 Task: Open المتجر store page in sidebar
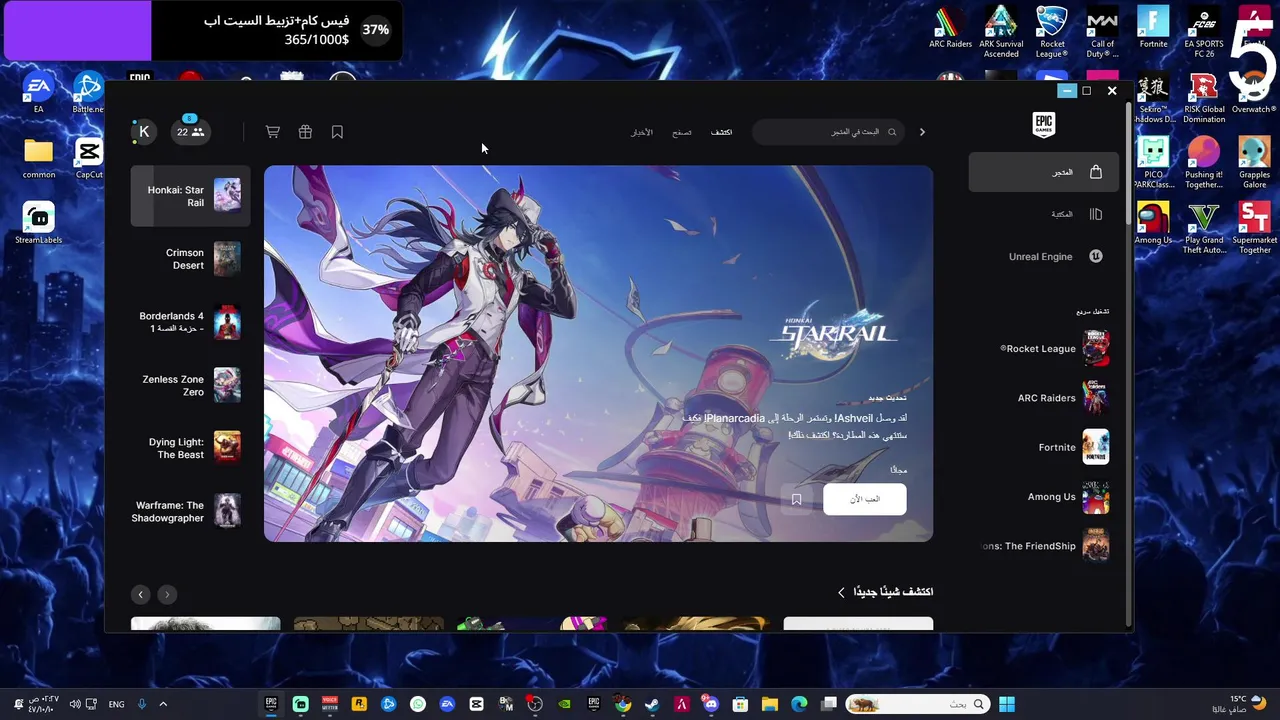[x=1043, y=172]
